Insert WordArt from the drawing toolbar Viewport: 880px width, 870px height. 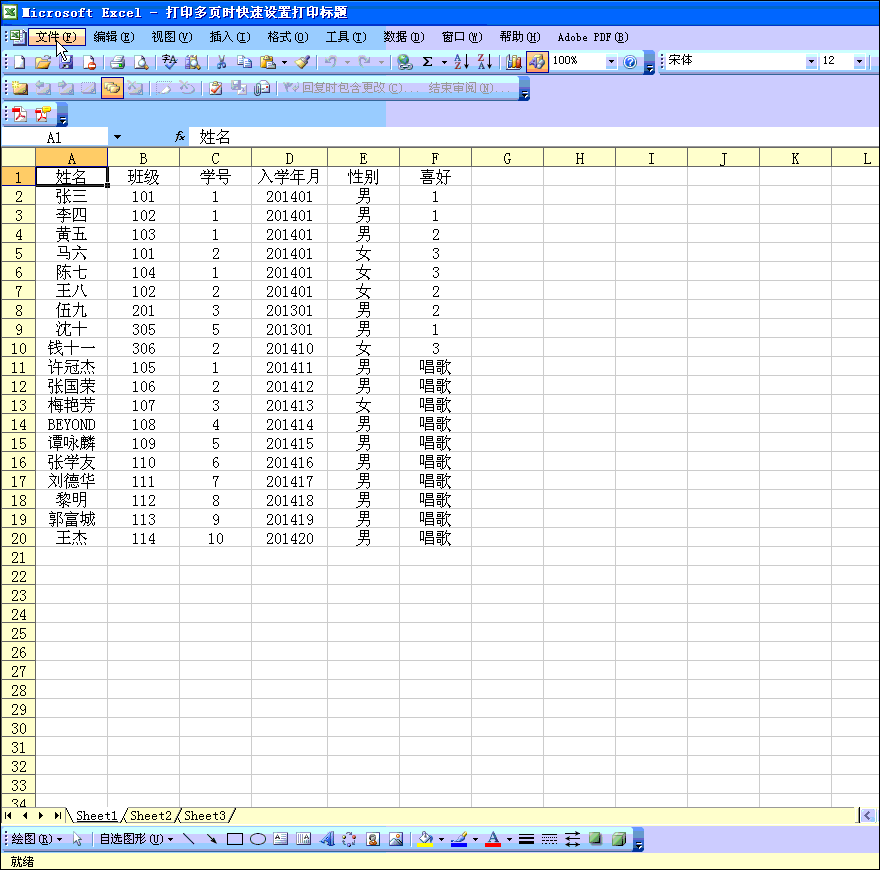pos(326,839)
